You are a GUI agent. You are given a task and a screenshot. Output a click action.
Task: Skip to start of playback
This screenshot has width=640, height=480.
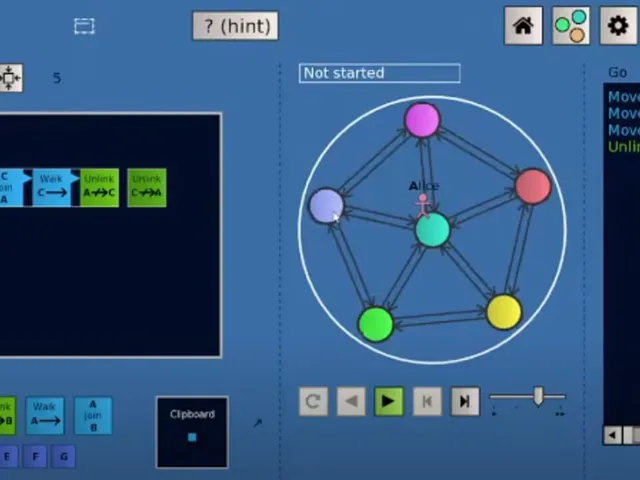(x=427, y=402)
